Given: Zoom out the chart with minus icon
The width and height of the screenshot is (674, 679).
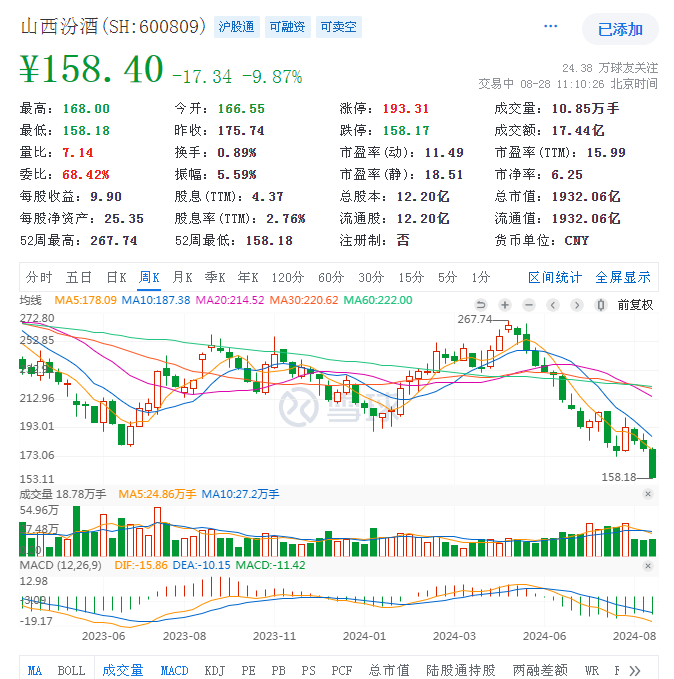Looking at the screenshot, I should [x=529, y=305].
